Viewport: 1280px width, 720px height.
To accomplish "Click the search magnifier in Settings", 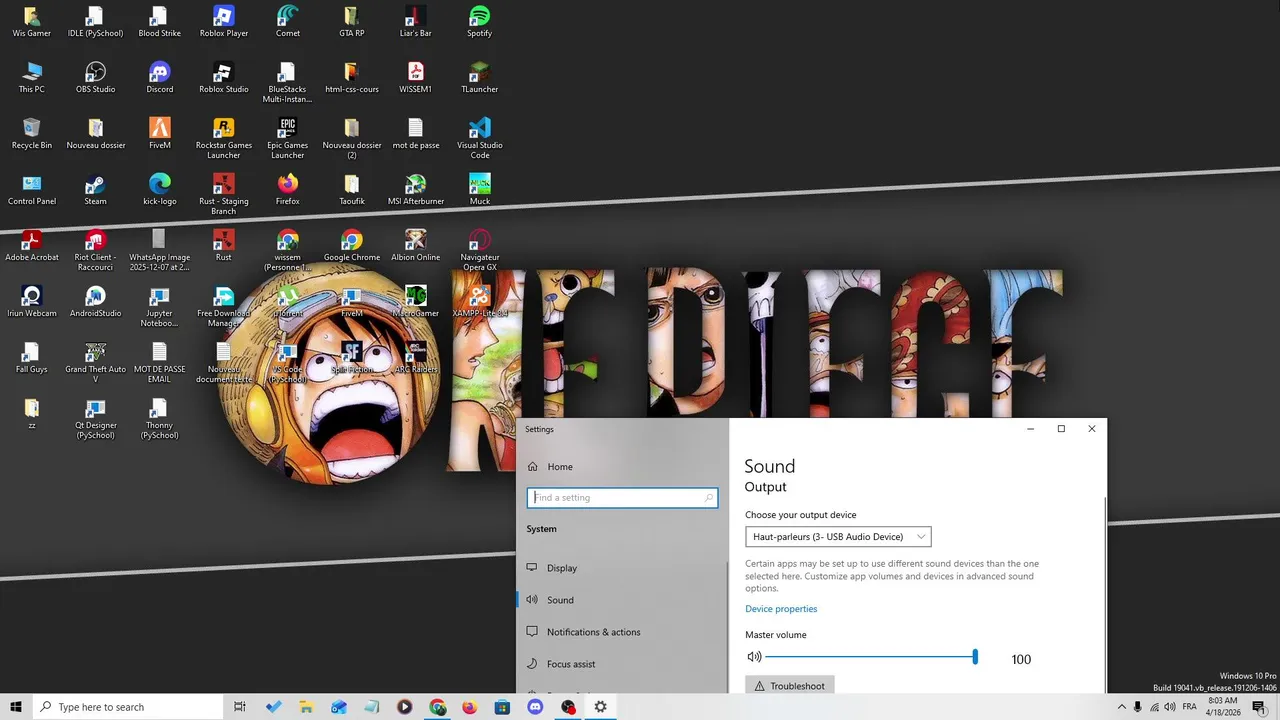I will (x=709, y=497).
